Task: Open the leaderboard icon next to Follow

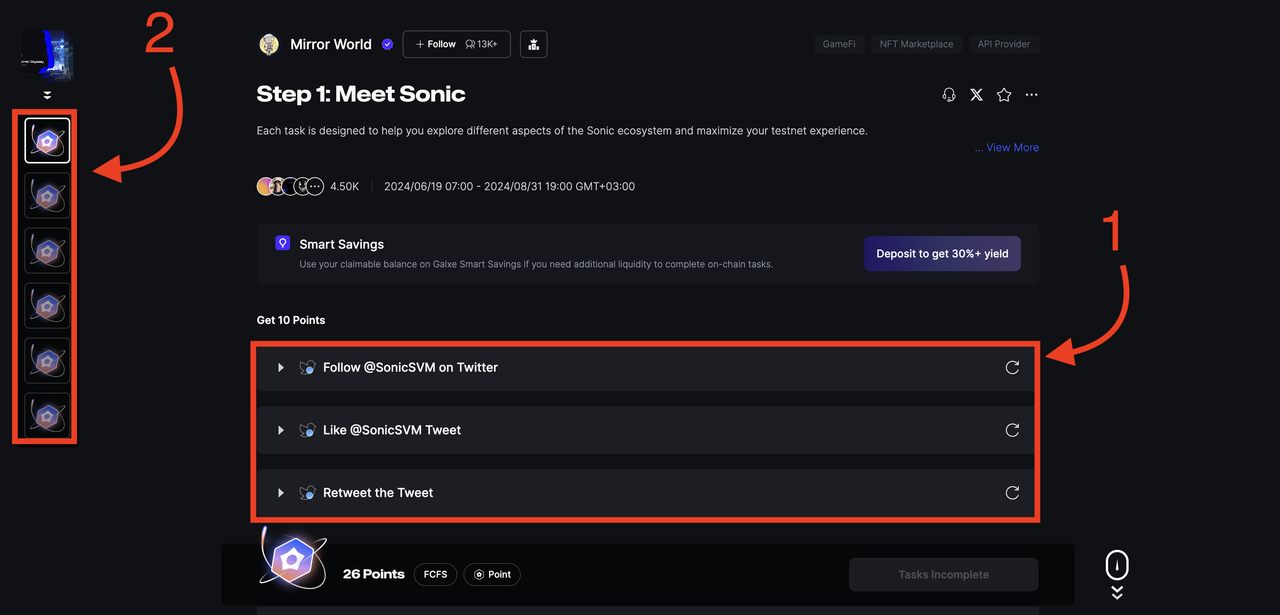Action: click(534, 44)
